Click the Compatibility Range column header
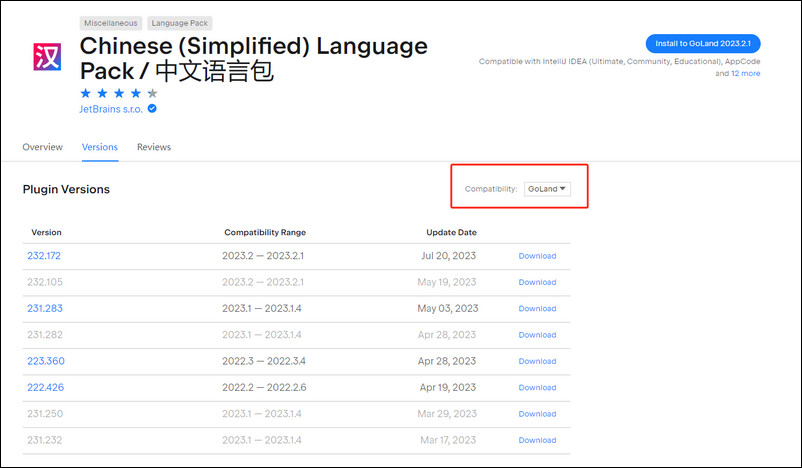Viewport: 802px width, 468px height. (265, 232)
